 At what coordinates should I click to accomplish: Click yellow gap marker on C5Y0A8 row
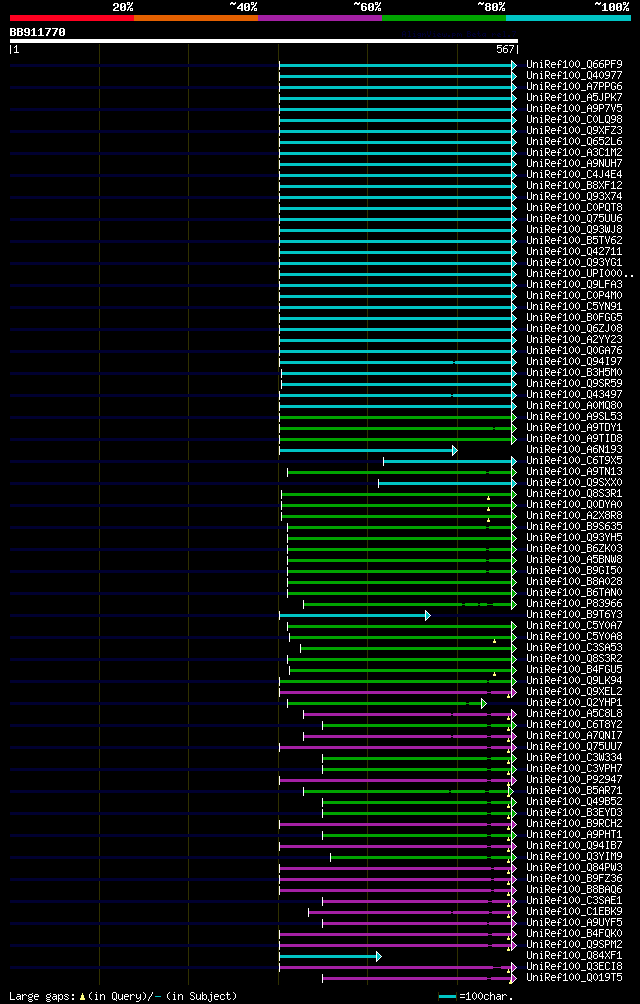[x=495, y=641]
